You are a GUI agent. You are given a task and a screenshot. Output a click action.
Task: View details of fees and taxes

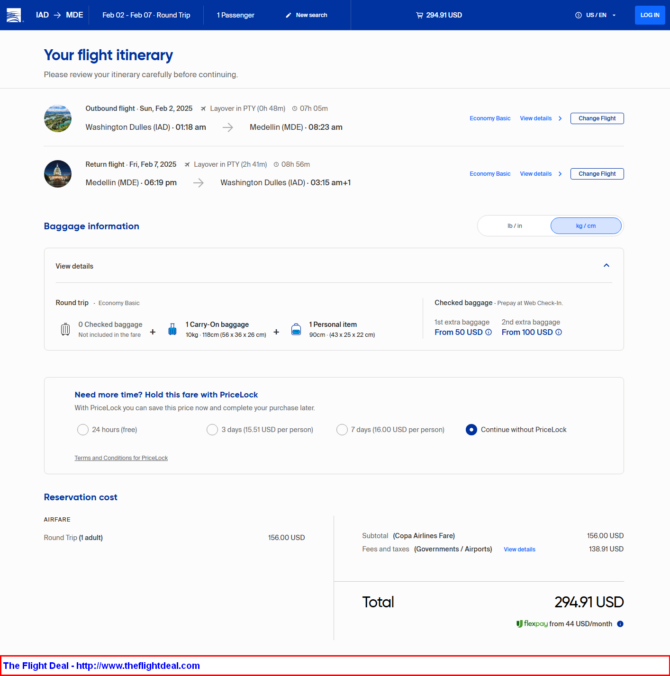[519, 549]
